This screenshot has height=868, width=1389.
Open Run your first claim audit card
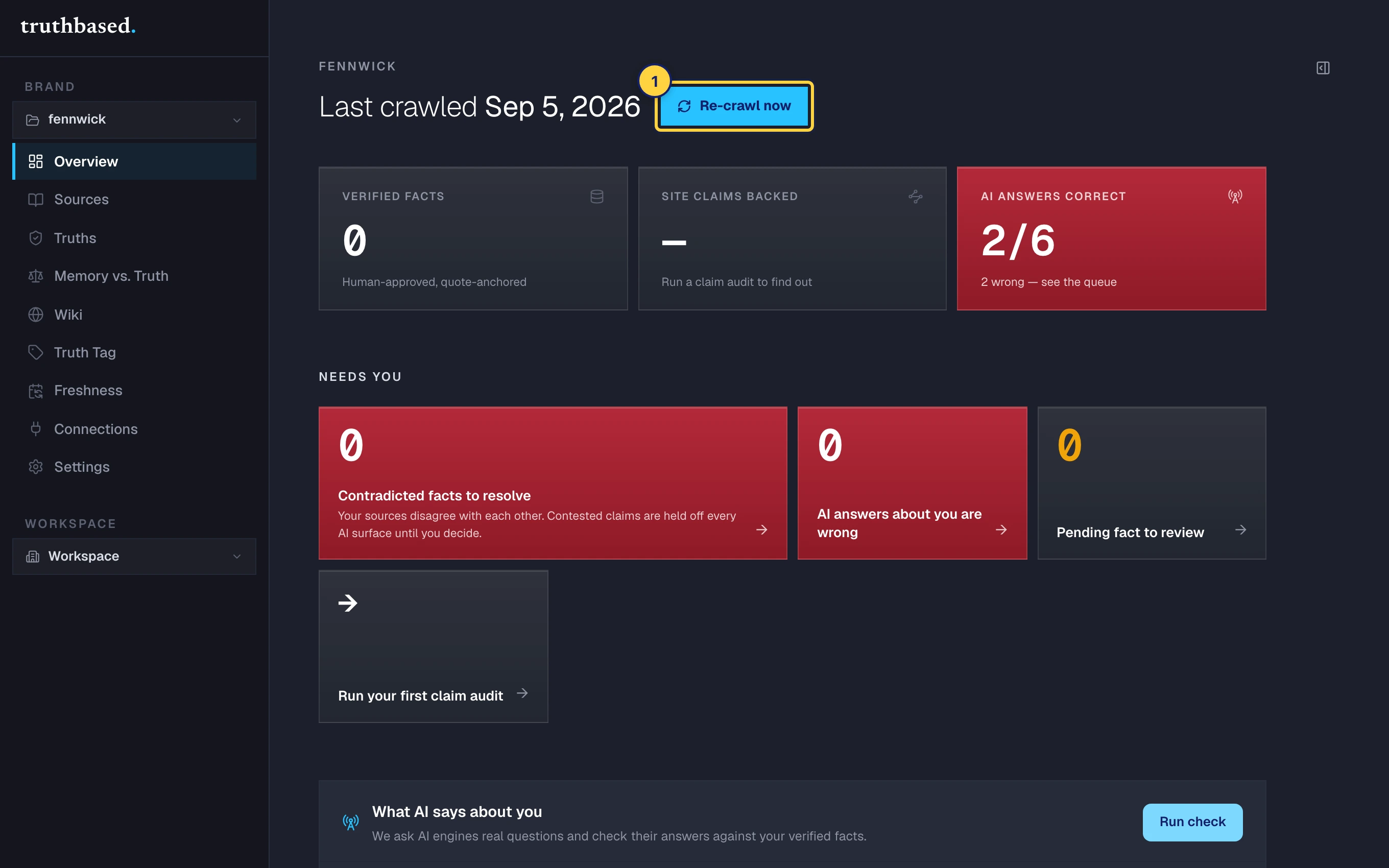[x=434, y=646]
